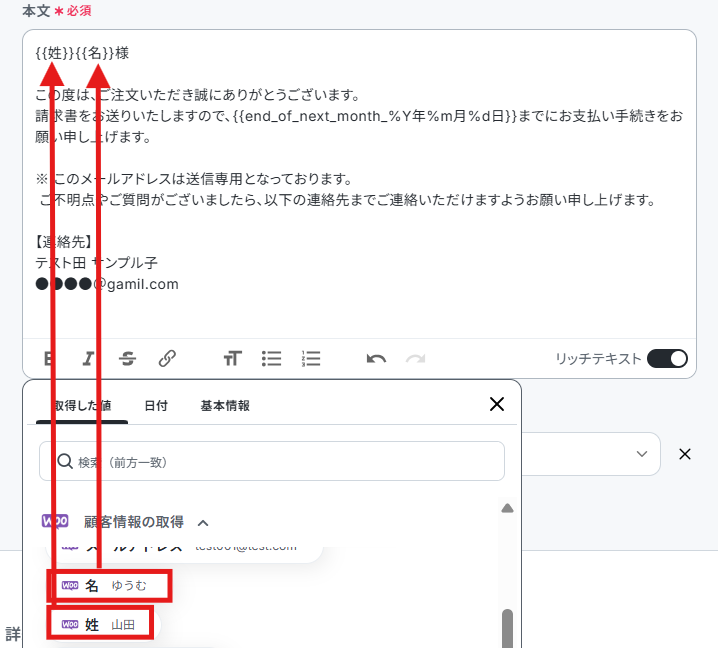Image resolution: width=718 pixels, height=648 pixels.
Task: Open the dropdown behind the popup
Action: coord(642,454)
